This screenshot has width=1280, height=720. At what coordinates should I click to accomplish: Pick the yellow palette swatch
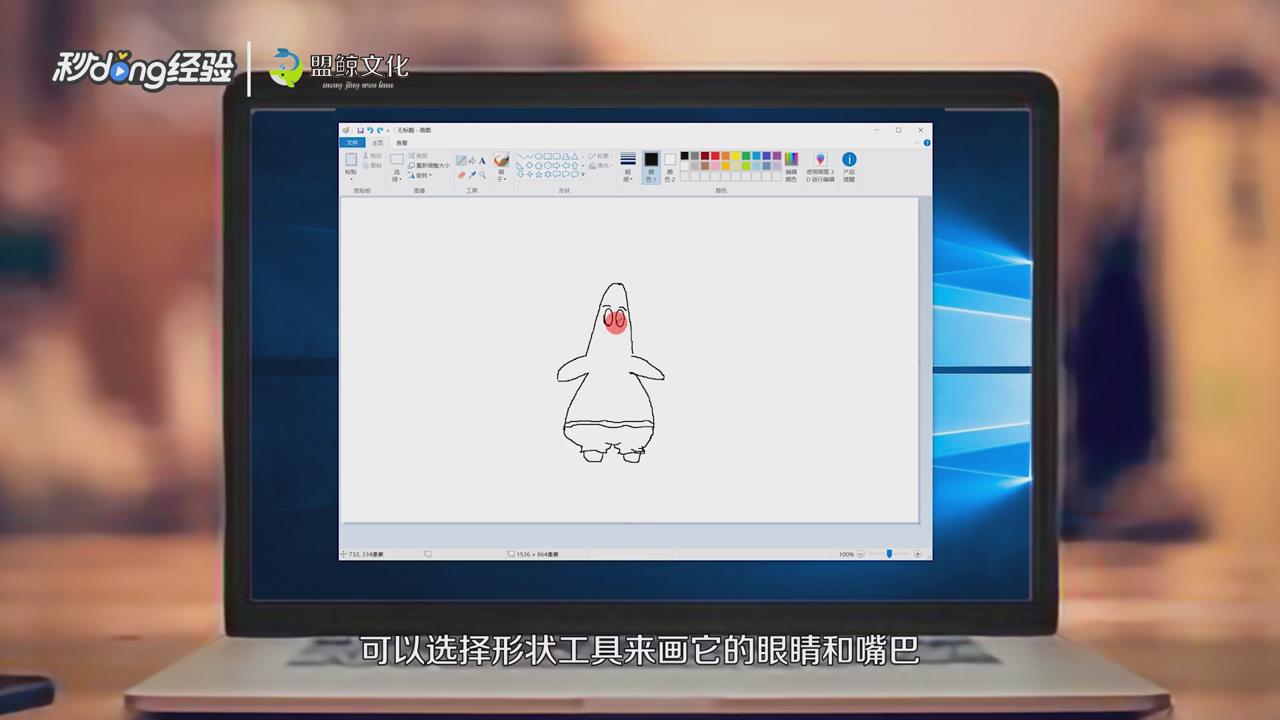pyautogui.click(x=736, y=156)
